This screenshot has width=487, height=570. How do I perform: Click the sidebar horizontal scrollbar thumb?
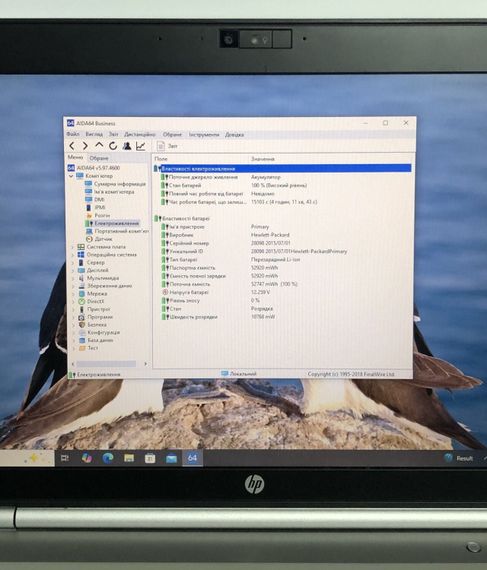click(106, 364)
